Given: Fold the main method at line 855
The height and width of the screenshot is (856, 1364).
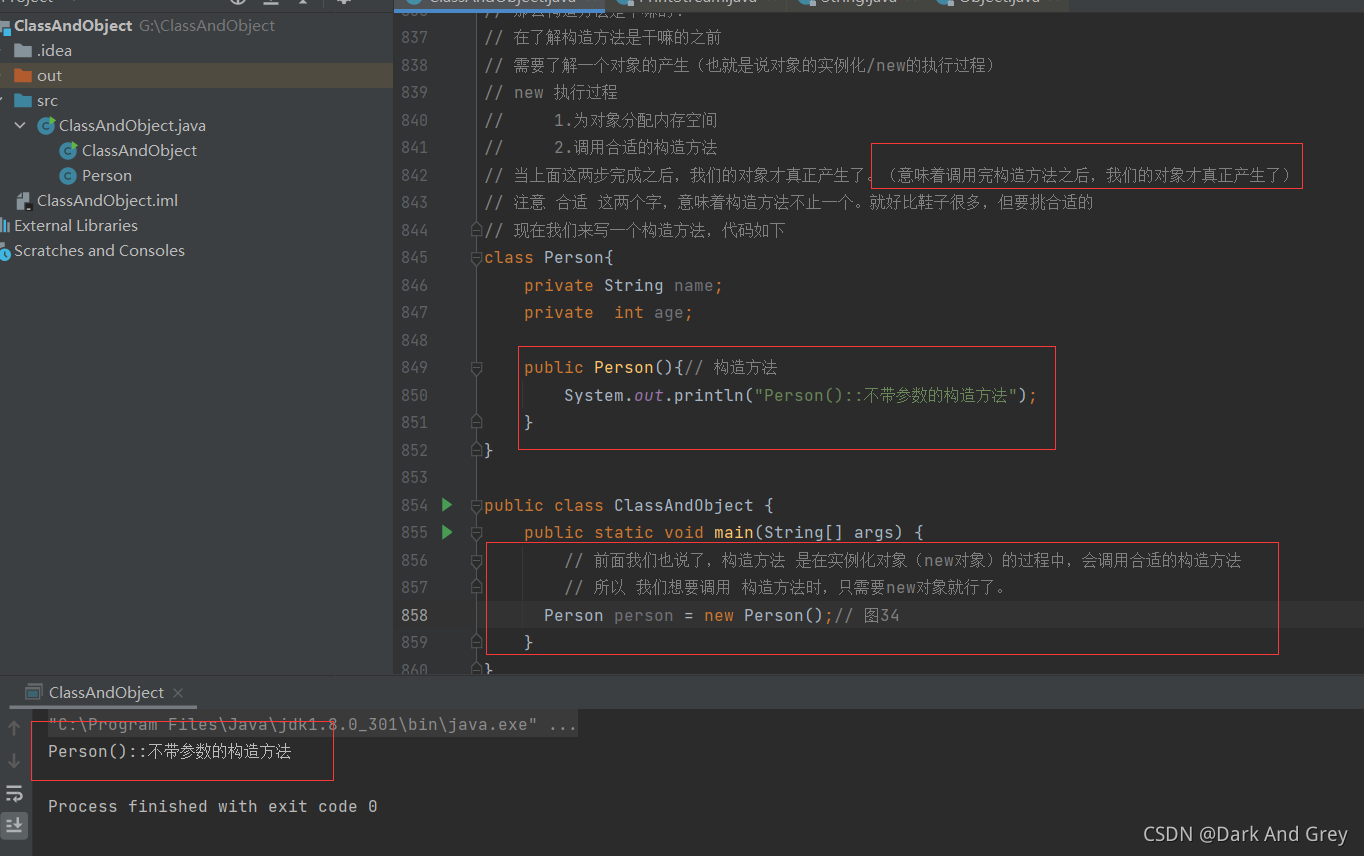Looking at the screenshot, I should point(477,533).
